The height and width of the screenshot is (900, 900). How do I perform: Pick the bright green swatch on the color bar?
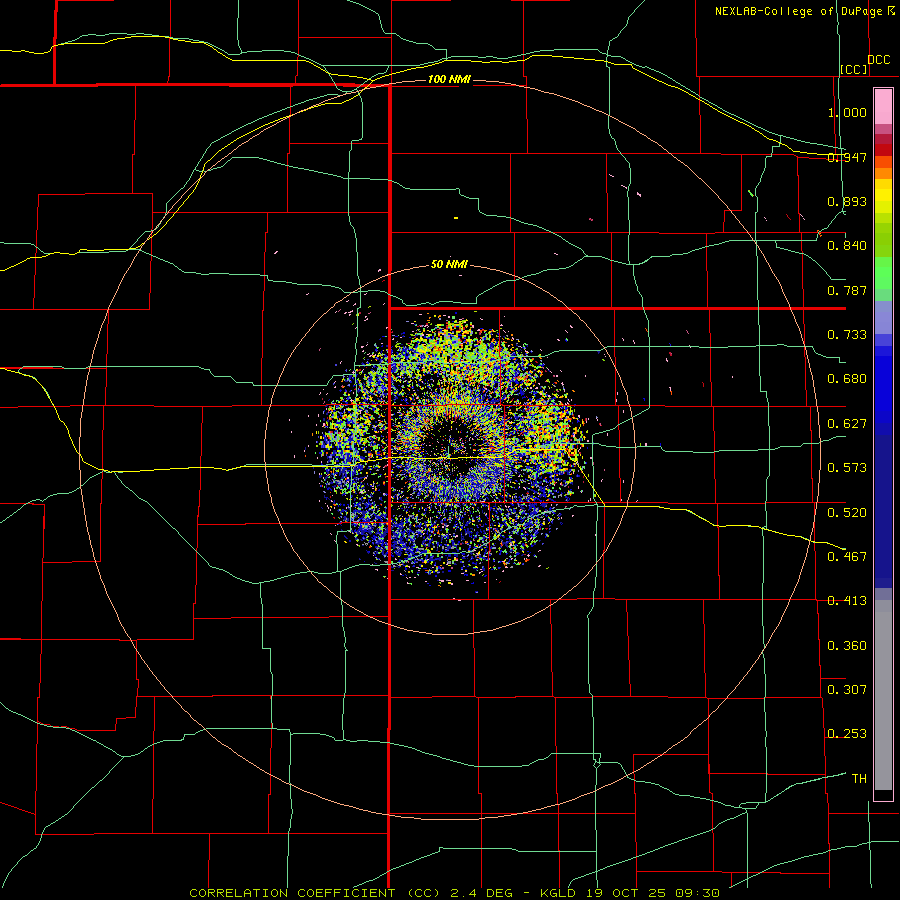[x=883, y=273]
